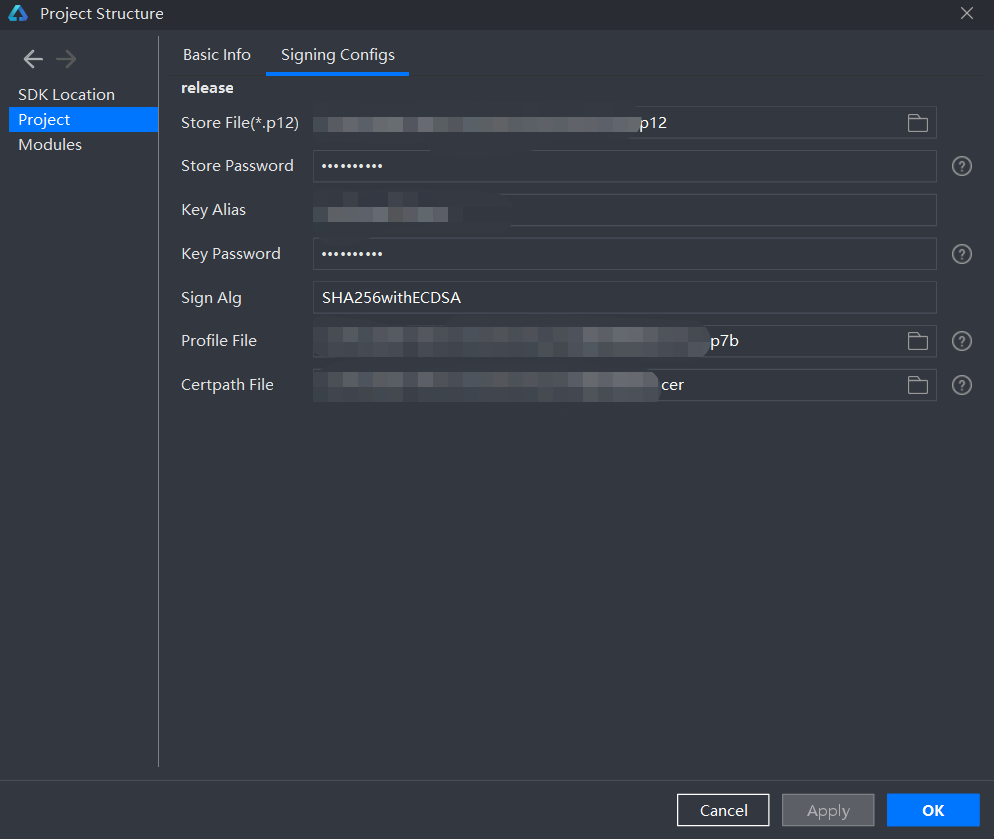Click the forward arrow navigation icon

[67, 60]
